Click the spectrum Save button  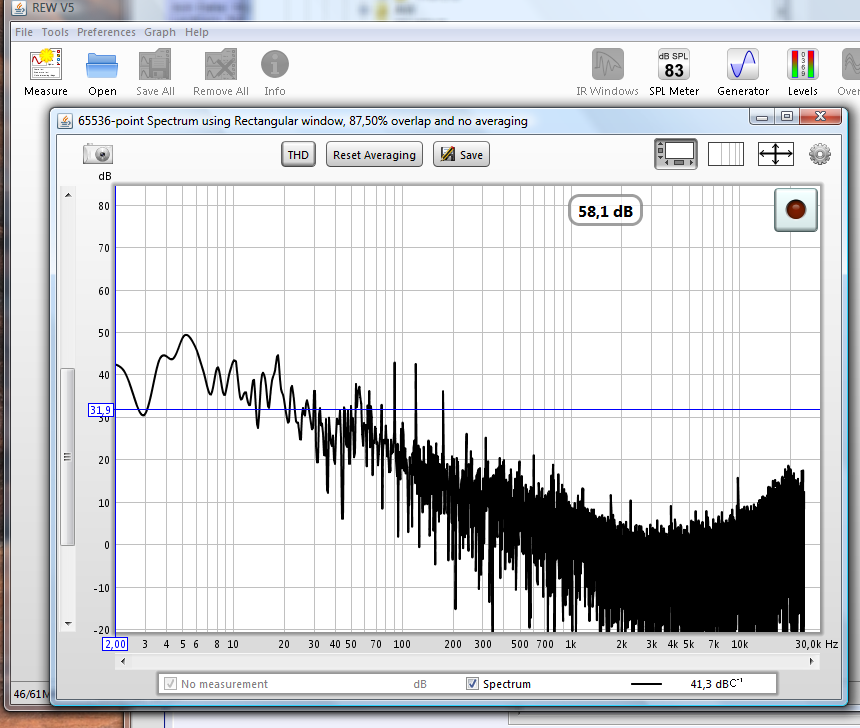coord(461,155)
